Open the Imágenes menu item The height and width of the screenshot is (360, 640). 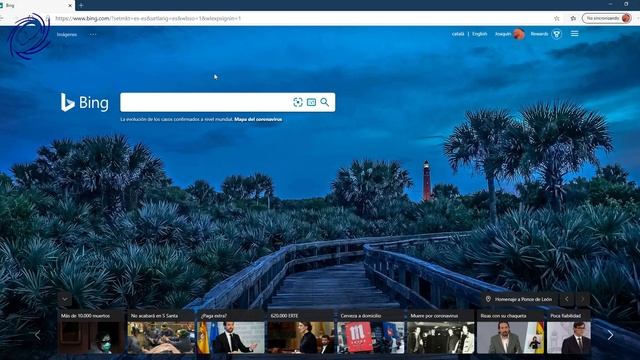pyautogui.click(x=67, y=35)
